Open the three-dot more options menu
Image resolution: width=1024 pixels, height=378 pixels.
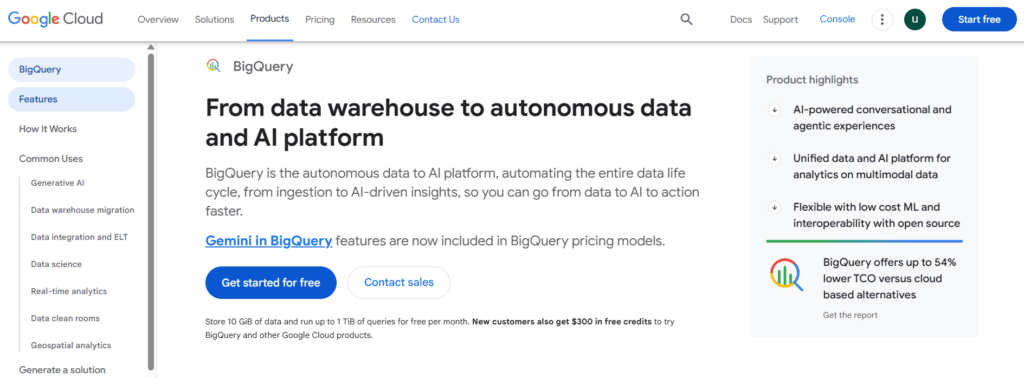tap(882, 20)
